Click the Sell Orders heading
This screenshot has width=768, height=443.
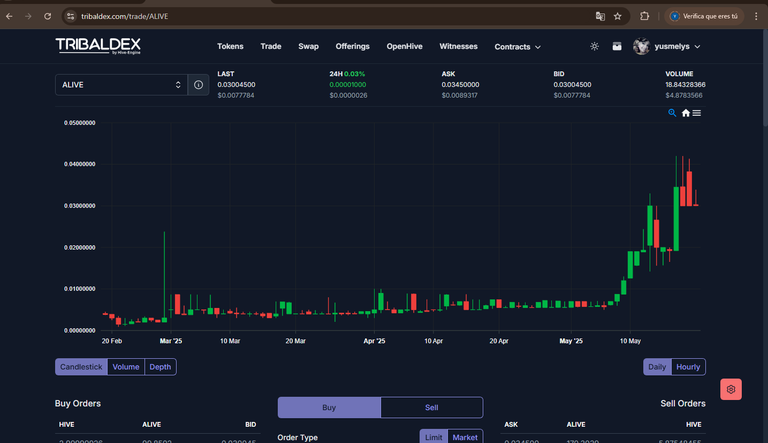683,403
